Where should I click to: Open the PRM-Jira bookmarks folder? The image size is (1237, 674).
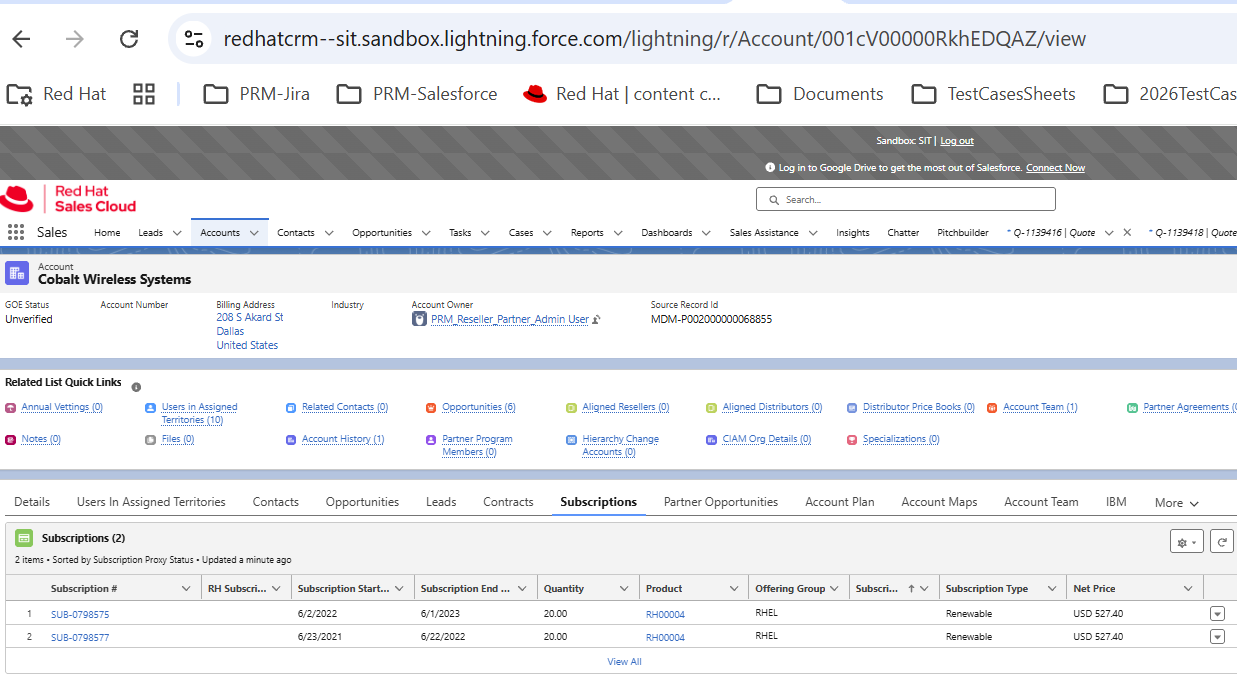tap(256, 94)
